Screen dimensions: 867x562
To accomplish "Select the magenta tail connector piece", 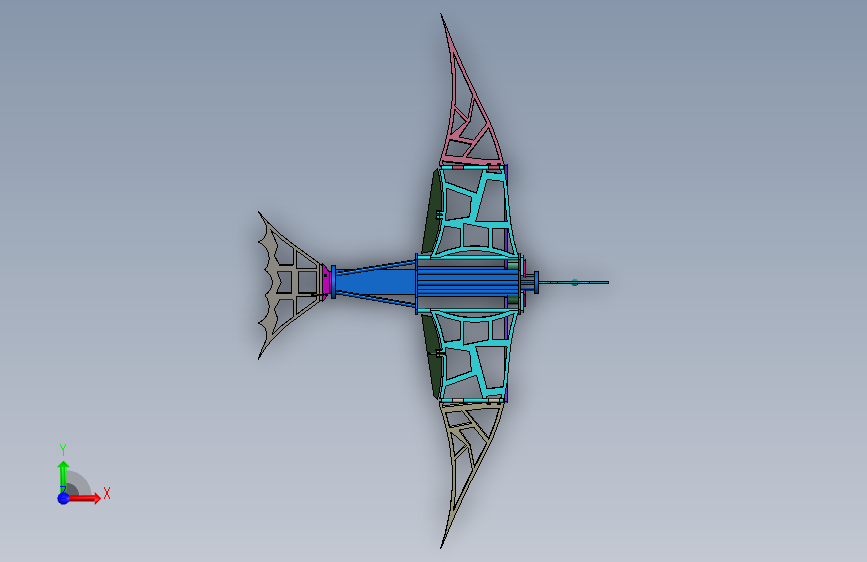I will 326,282.
